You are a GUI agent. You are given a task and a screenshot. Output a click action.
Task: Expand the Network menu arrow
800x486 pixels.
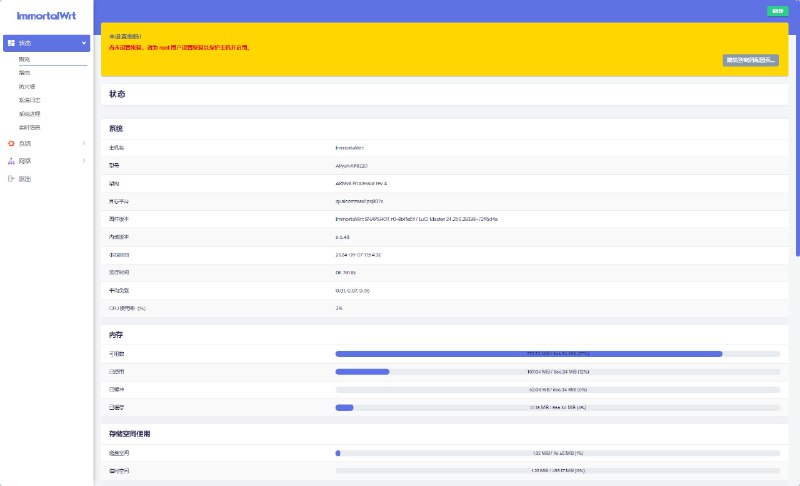click(84, 161)
